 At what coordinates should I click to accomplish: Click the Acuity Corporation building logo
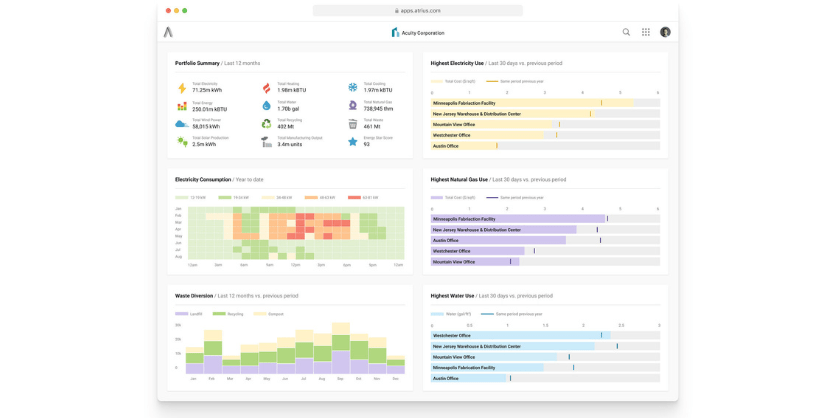click(x=395, y=33)
